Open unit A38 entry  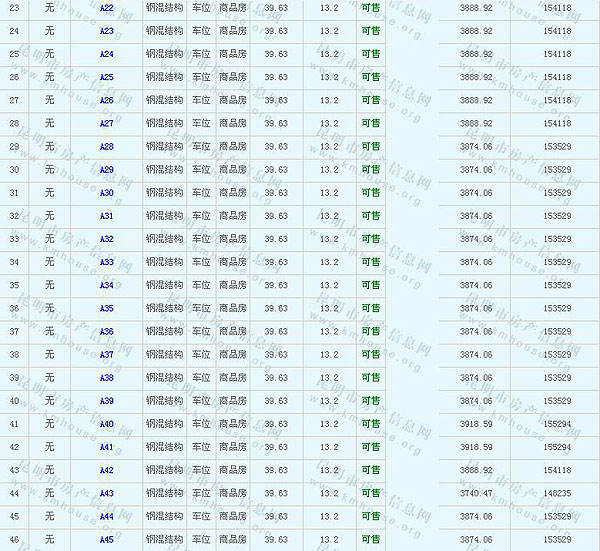tap(107, 378)
